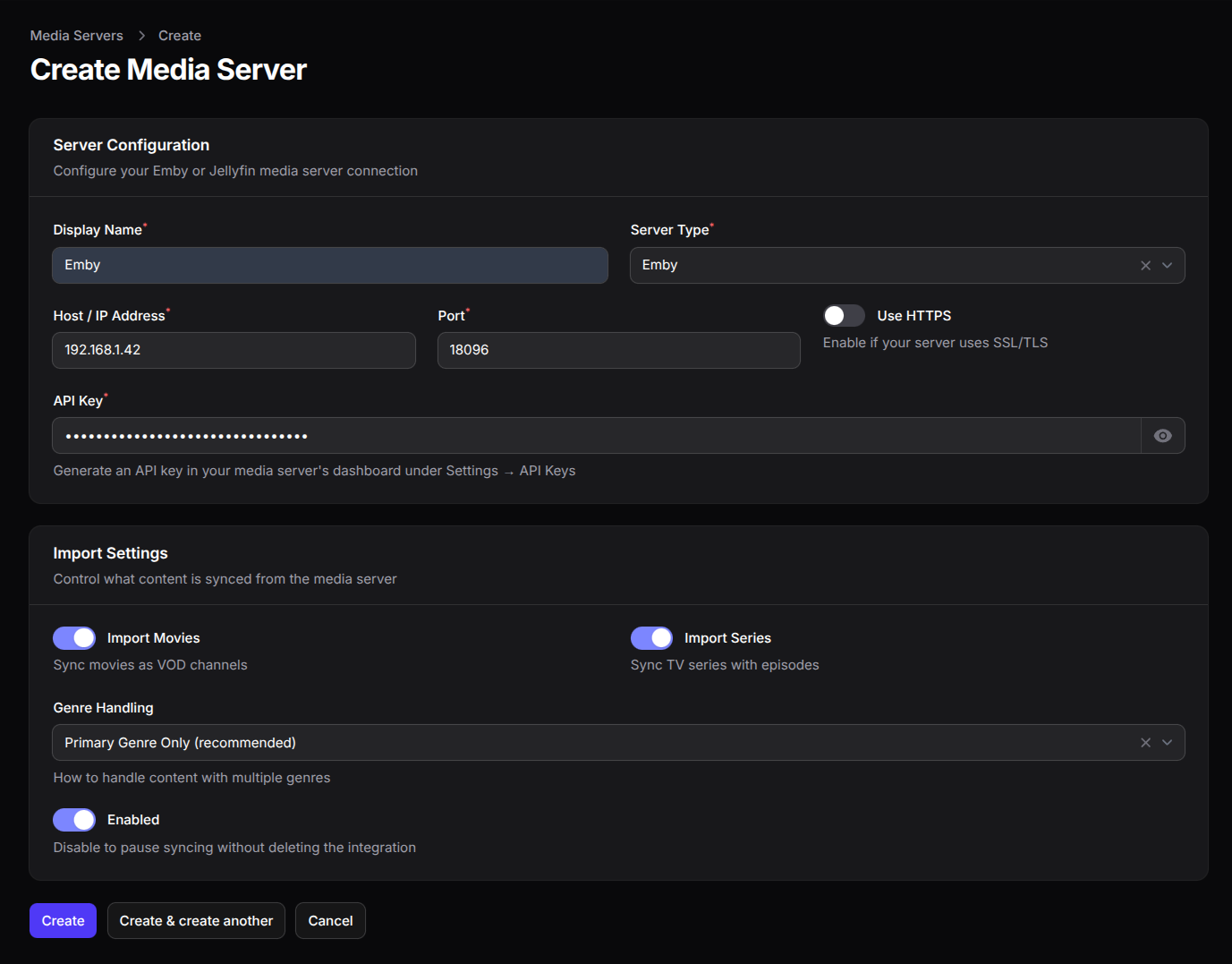This screenshot has height=964, width=1232.
Task: Click the chevron on Server Type field
Action: [x=1167, y=265]
